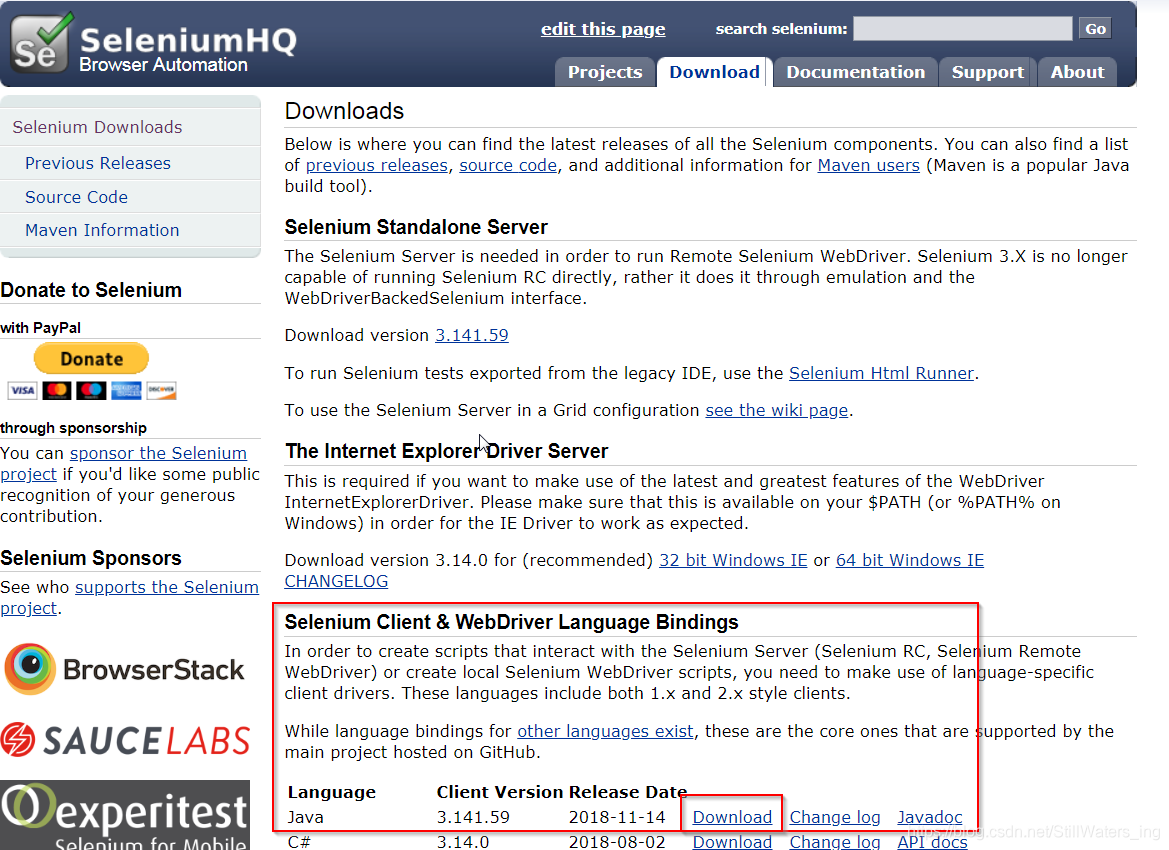Screen dimensions: 1169x850
Task: Download the 32 bit Windows IE driver
Action: click(733, 561)
